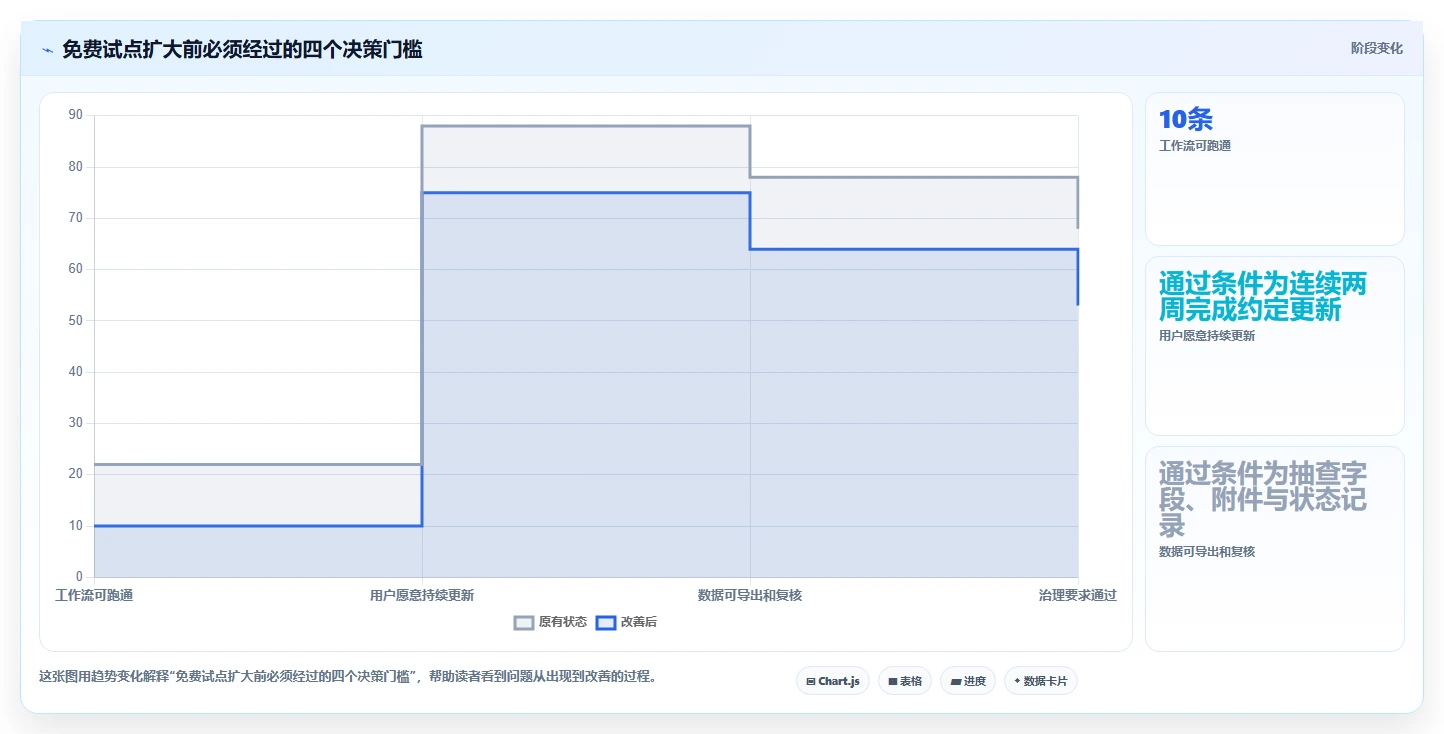Click the y-axis value 50
1444x734 pixels.
[x=76, y=320]
